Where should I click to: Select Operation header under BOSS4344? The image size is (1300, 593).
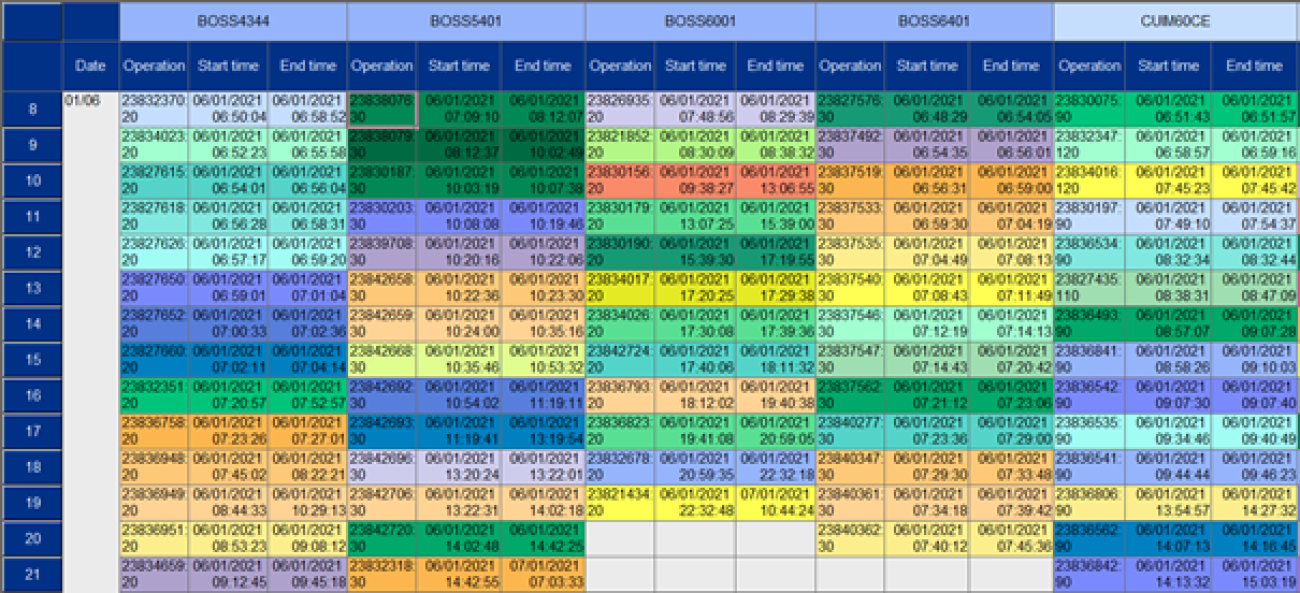point(154,66)
